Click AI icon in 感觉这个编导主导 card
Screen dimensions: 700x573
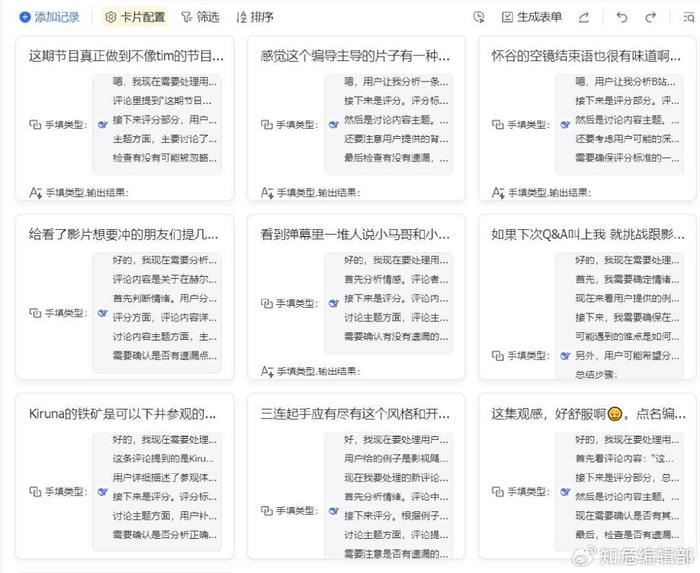pyautogui.click(x=334, y=125)
